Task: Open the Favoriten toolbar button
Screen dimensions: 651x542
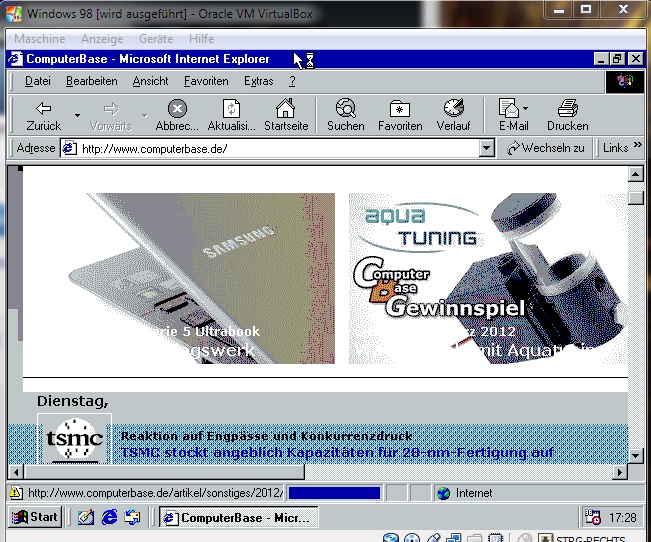Action: tap(400, 115)
